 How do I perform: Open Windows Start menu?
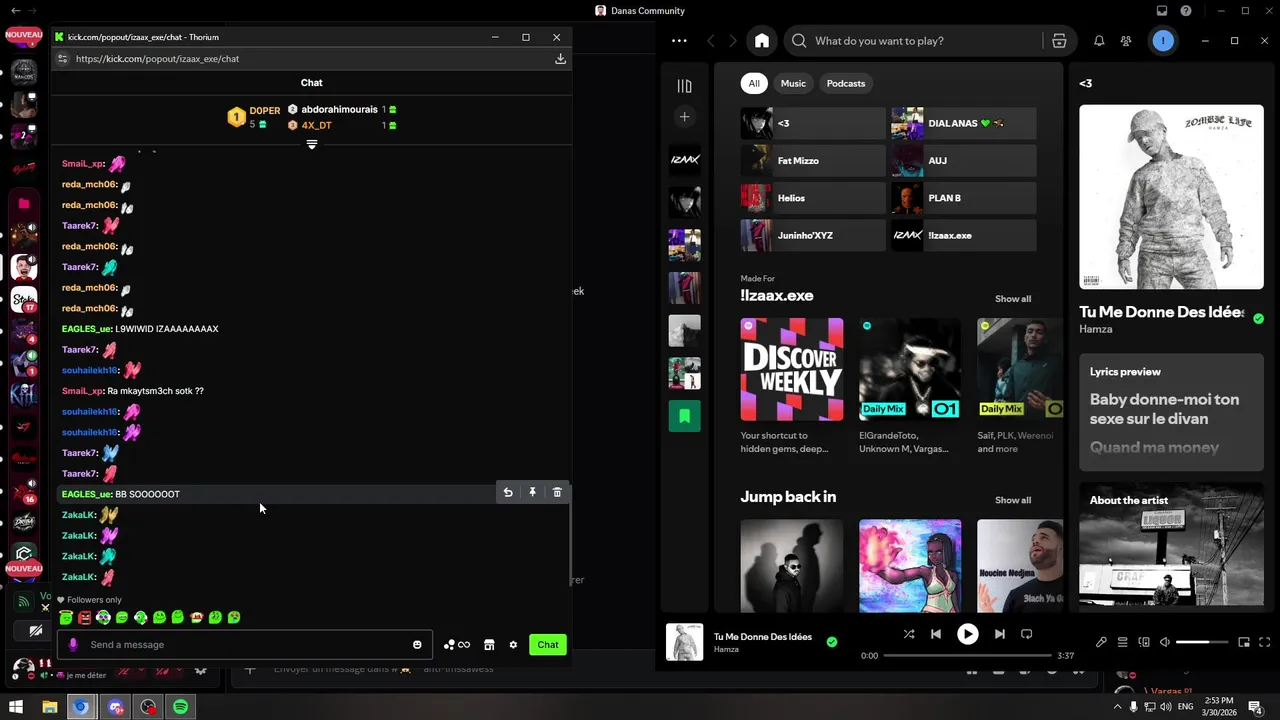pos(16,707)
